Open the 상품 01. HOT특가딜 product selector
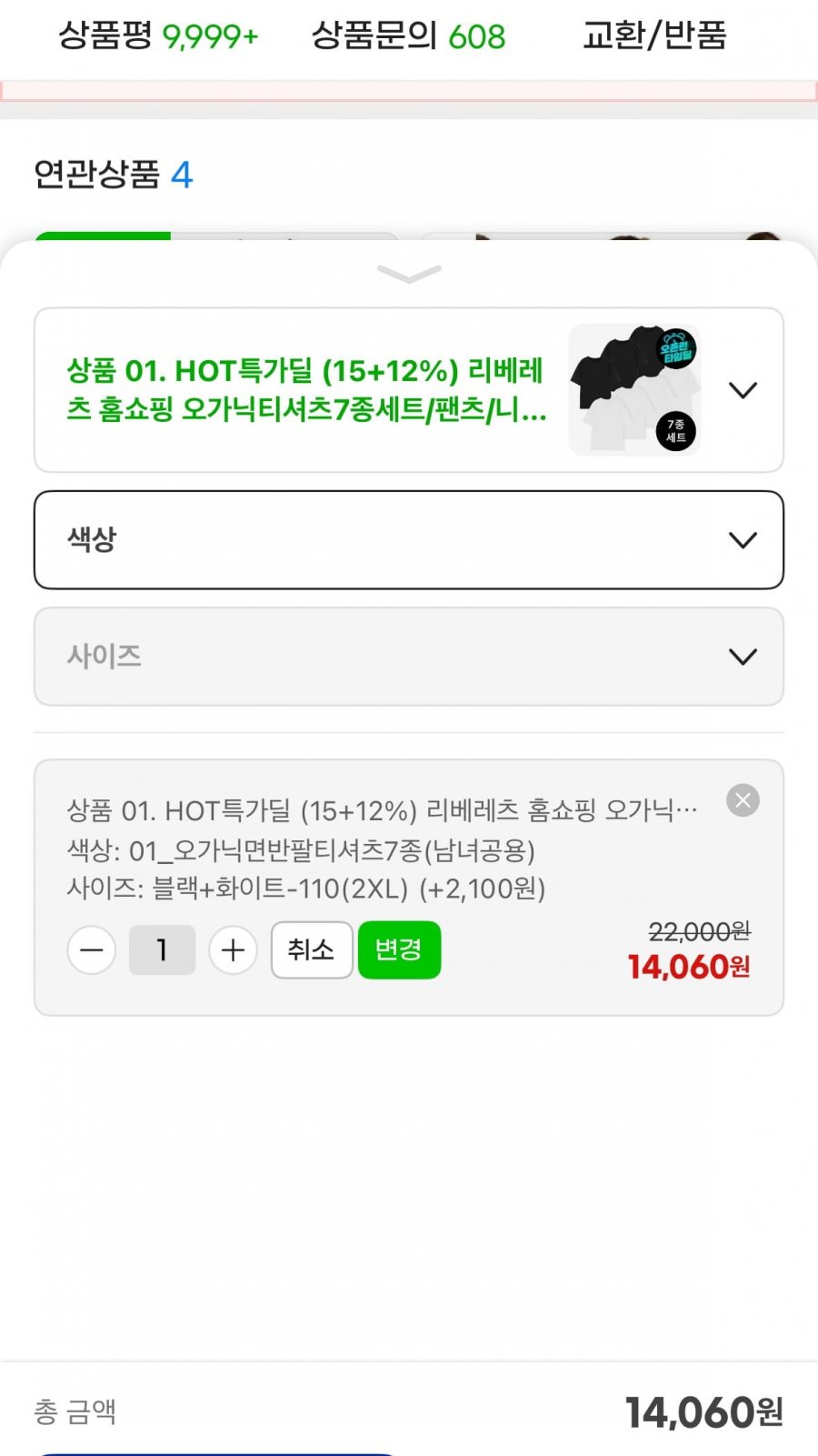The width and height of the screenshot is (818, 1456). click(x=307, y=390)
